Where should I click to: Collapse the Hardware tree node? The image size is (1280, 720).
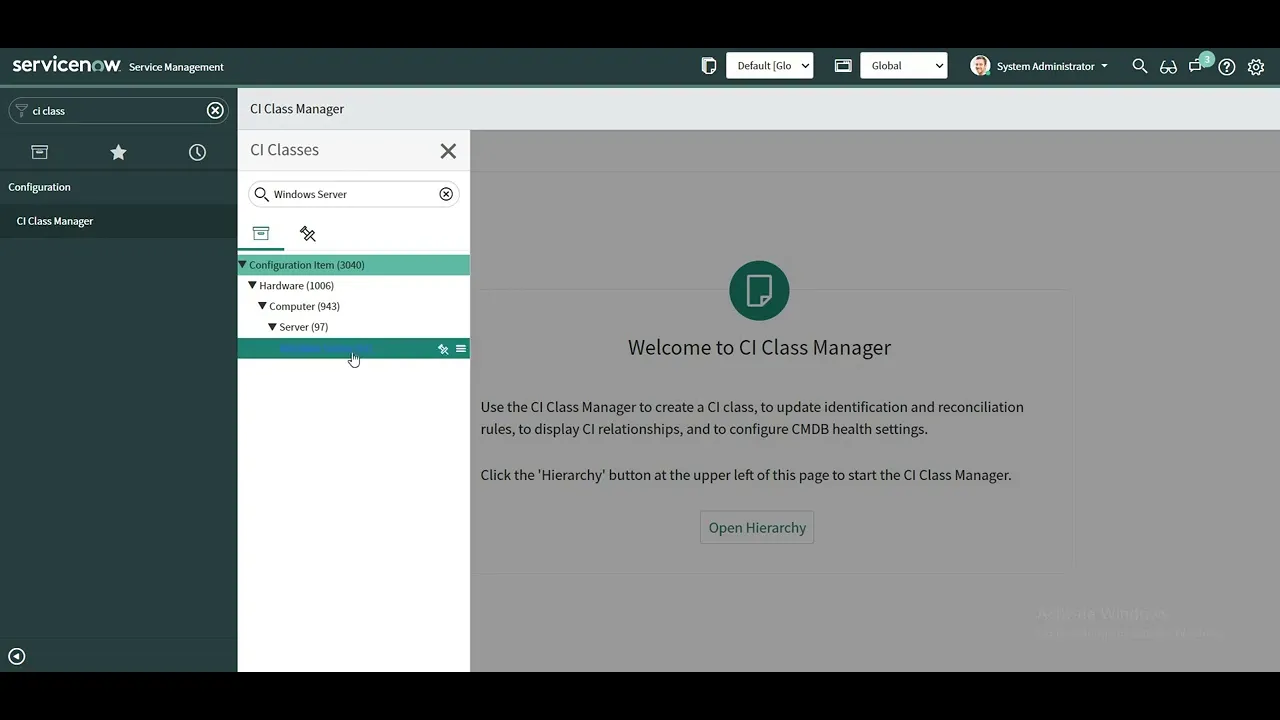pos(252,286)
